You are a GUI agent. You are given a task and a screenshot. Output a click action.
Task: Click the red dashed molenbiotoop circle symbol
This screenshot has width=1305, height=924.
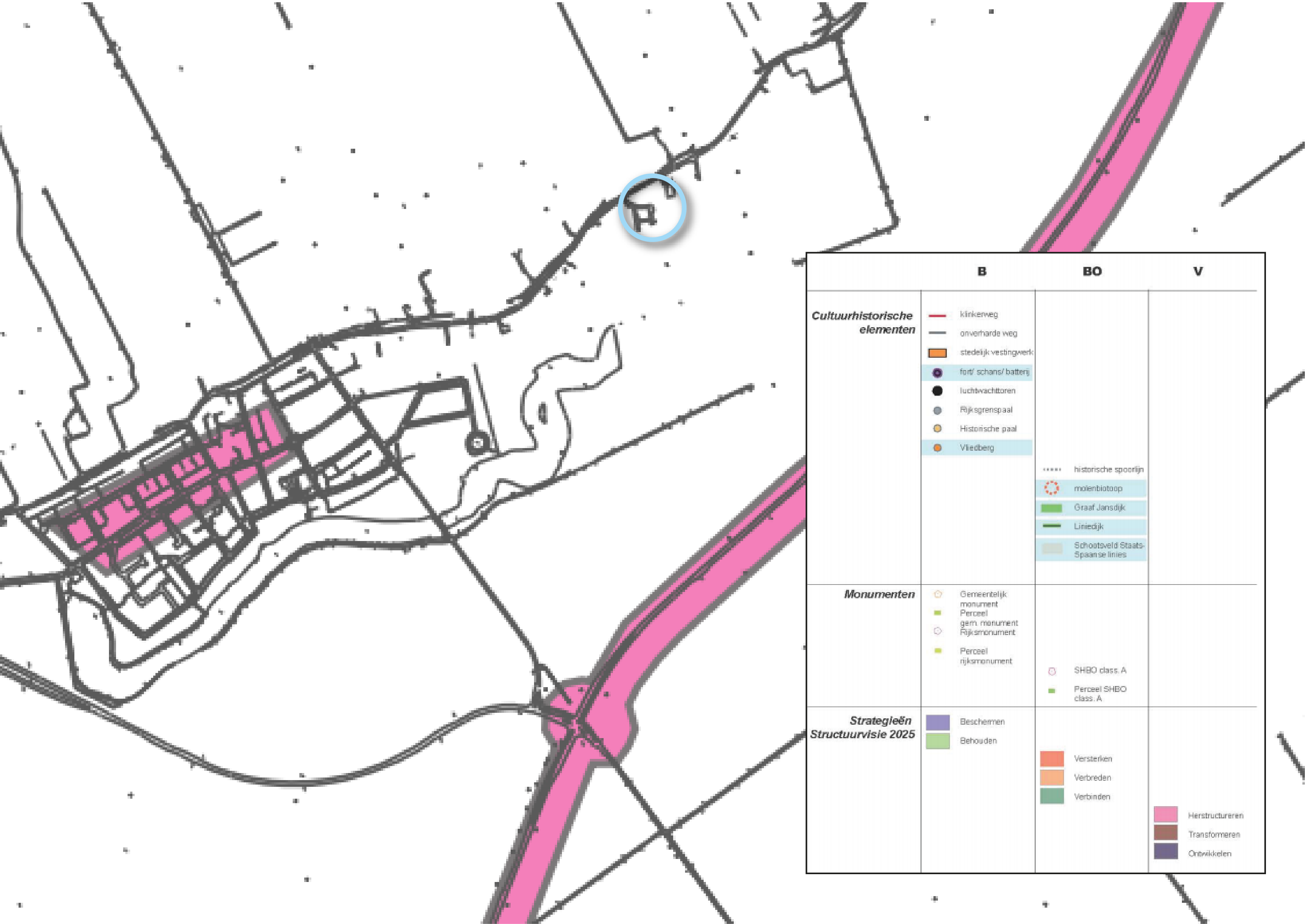1052,488
